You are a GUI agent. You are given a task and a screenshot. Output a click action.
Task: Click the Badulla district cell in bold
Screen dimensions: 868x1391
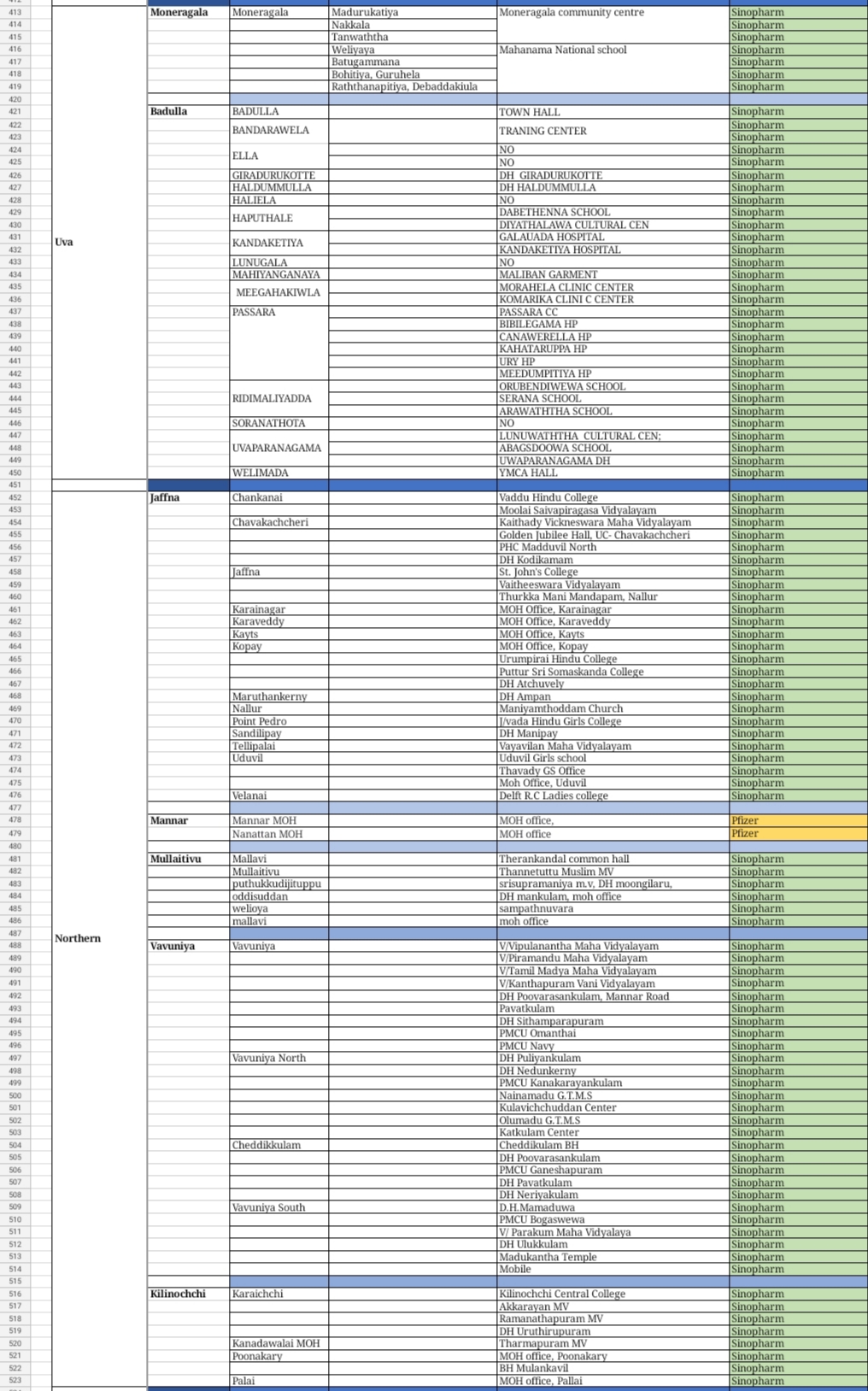pyautogui.click(x=189, y=112)
